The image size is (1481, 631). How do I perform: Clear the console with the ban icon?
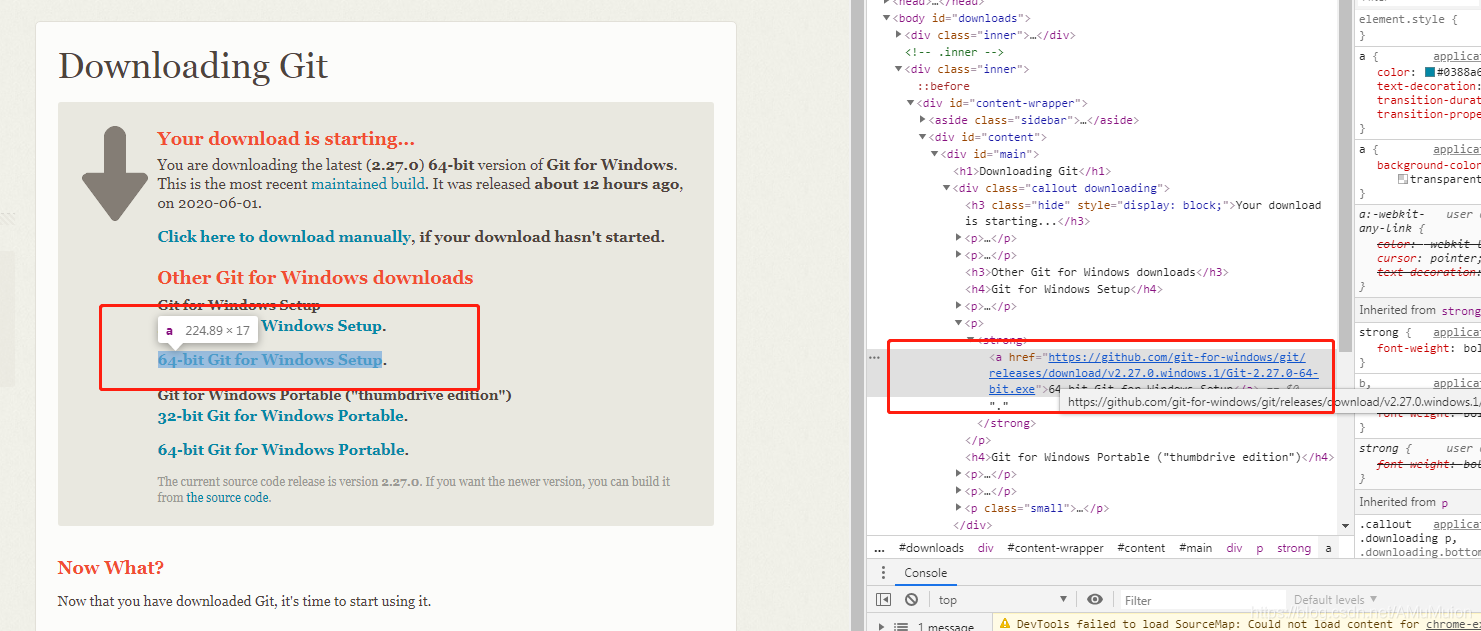(911, 600)
